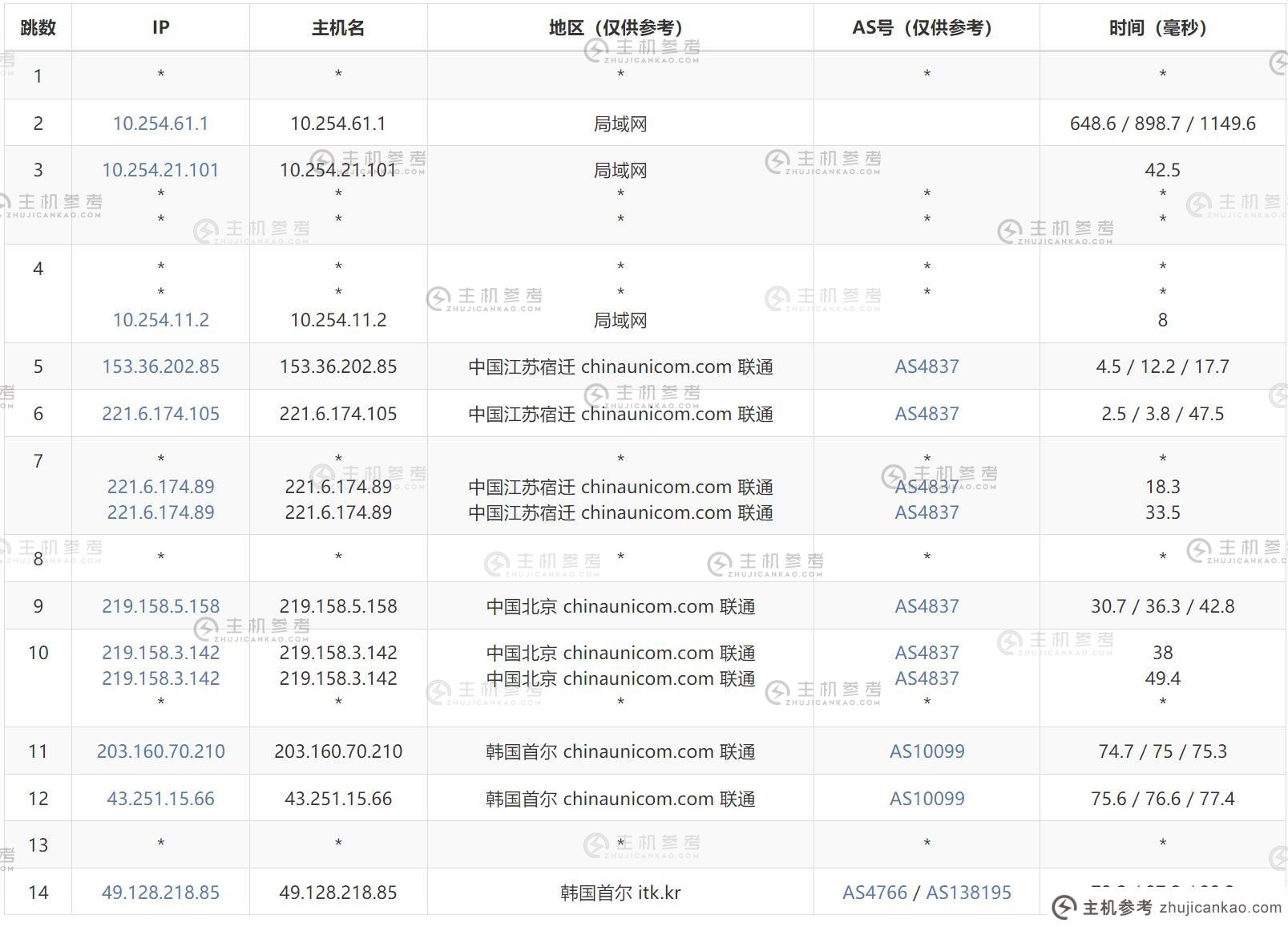Open AS4837 link in hop 9 row
Viewport: 1288px width, 927px height.
(x=927, y=606)
